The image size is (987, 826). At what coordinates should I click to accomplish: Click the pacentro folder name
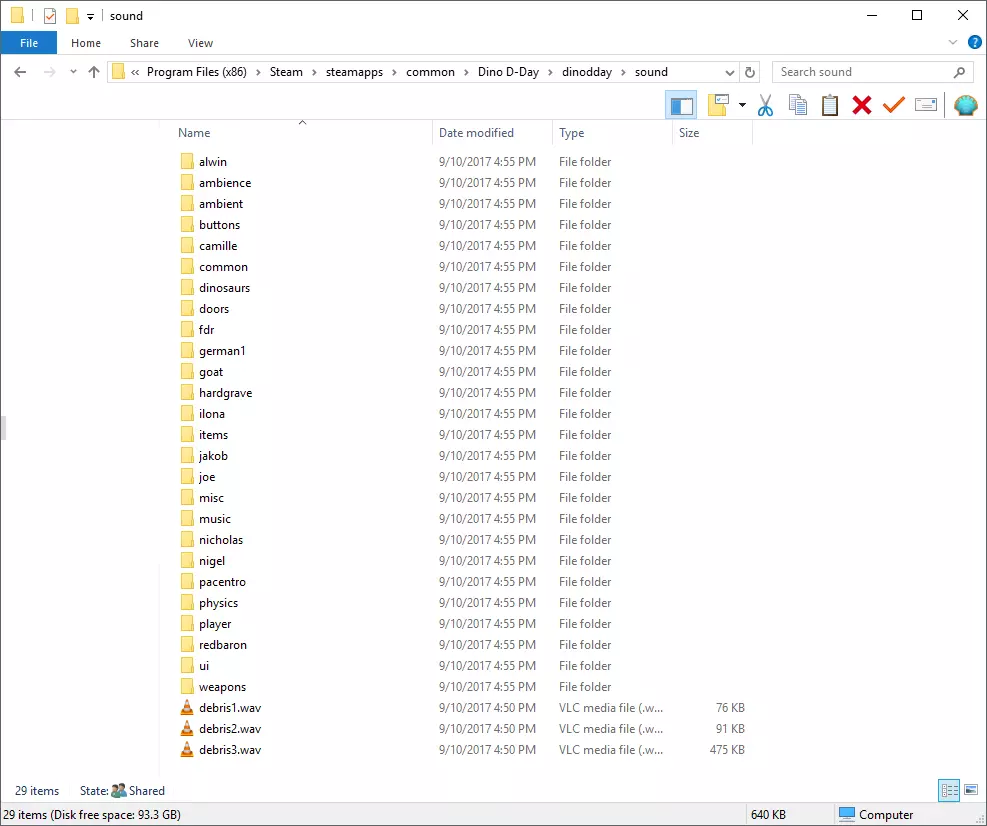[x=222, y=582]
